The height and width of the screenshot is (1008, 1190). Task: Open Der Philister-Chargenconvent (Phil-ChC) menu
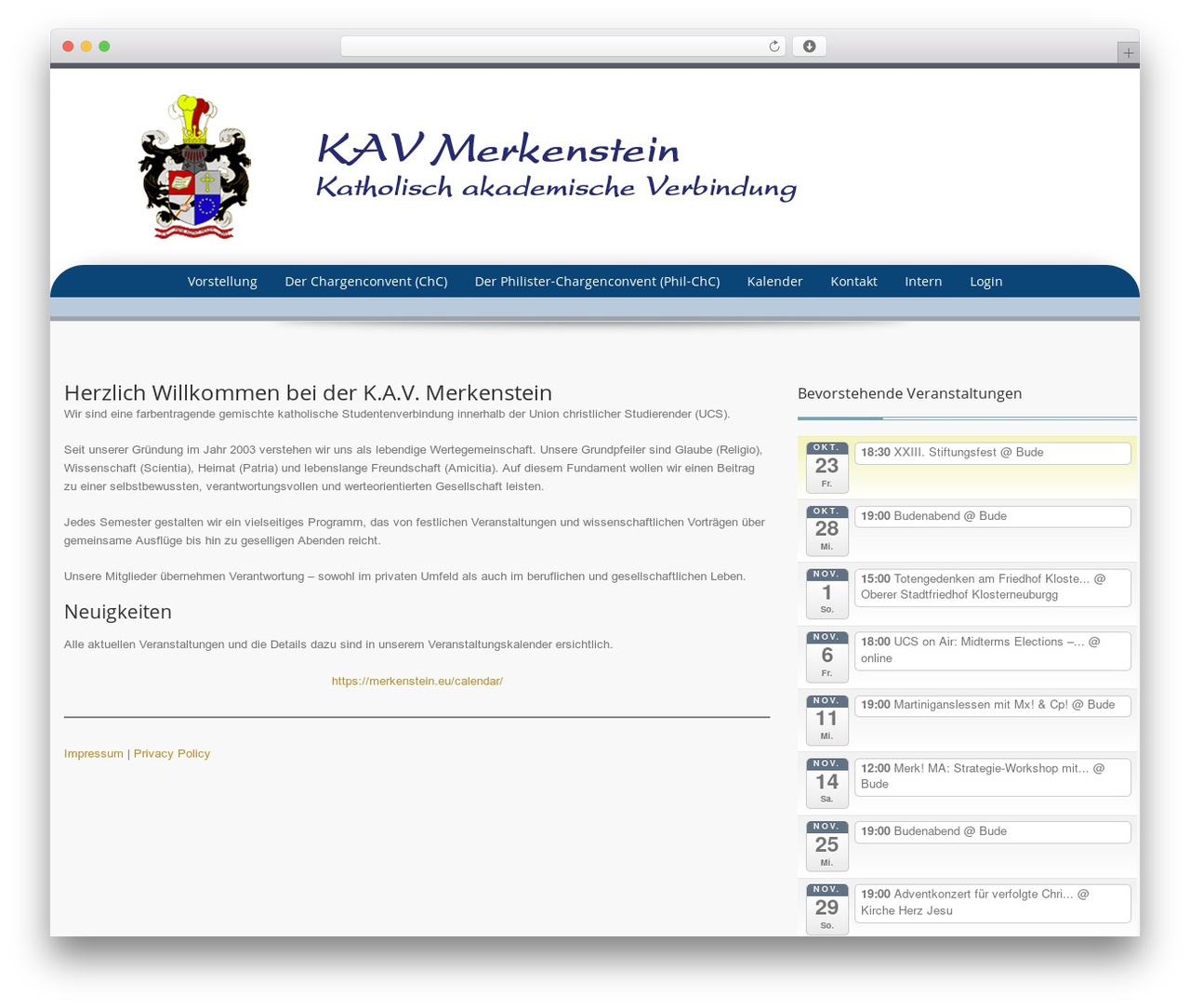tap(597, 282)
